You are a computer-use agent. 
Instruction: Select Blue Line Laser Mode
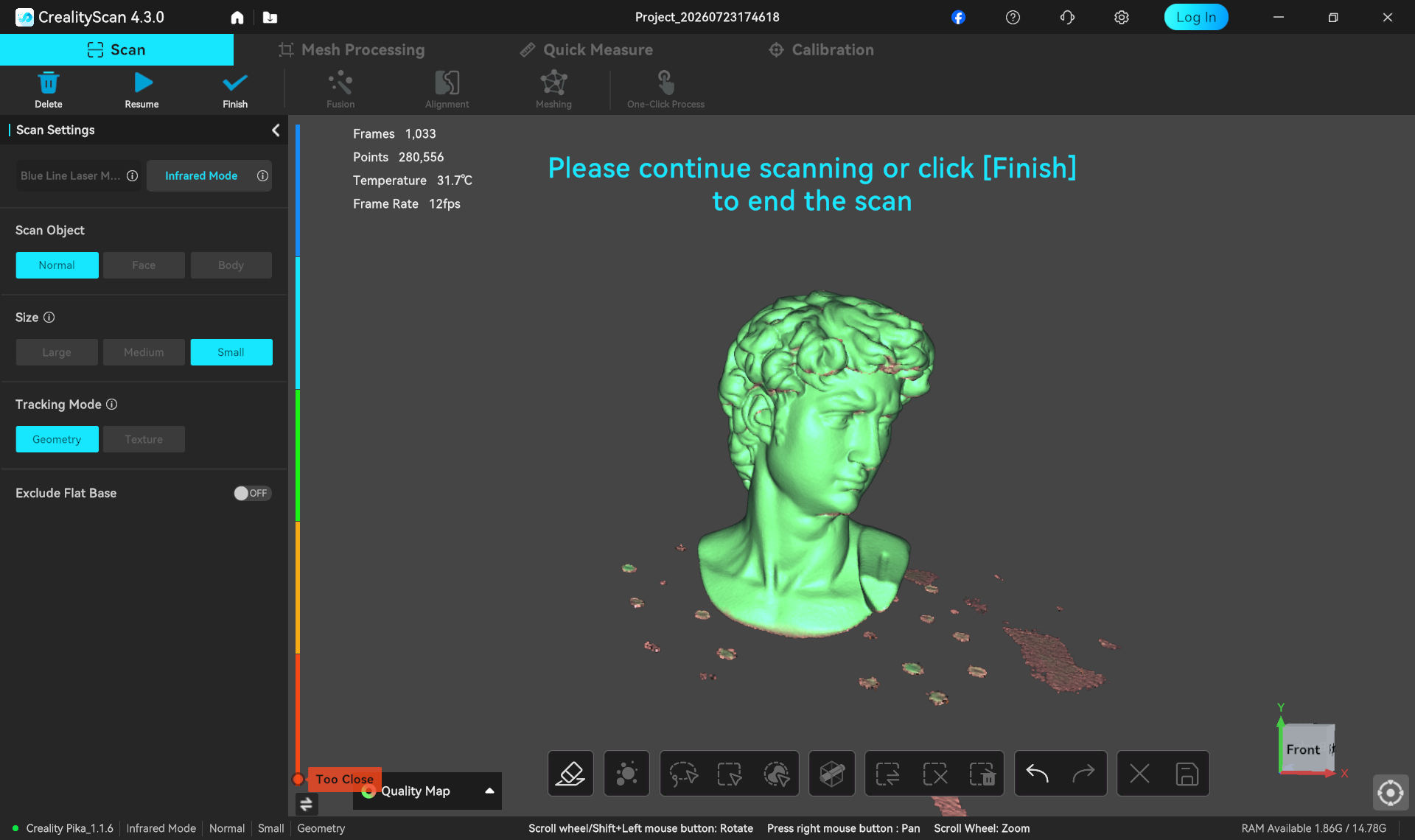tap(79, 176)
